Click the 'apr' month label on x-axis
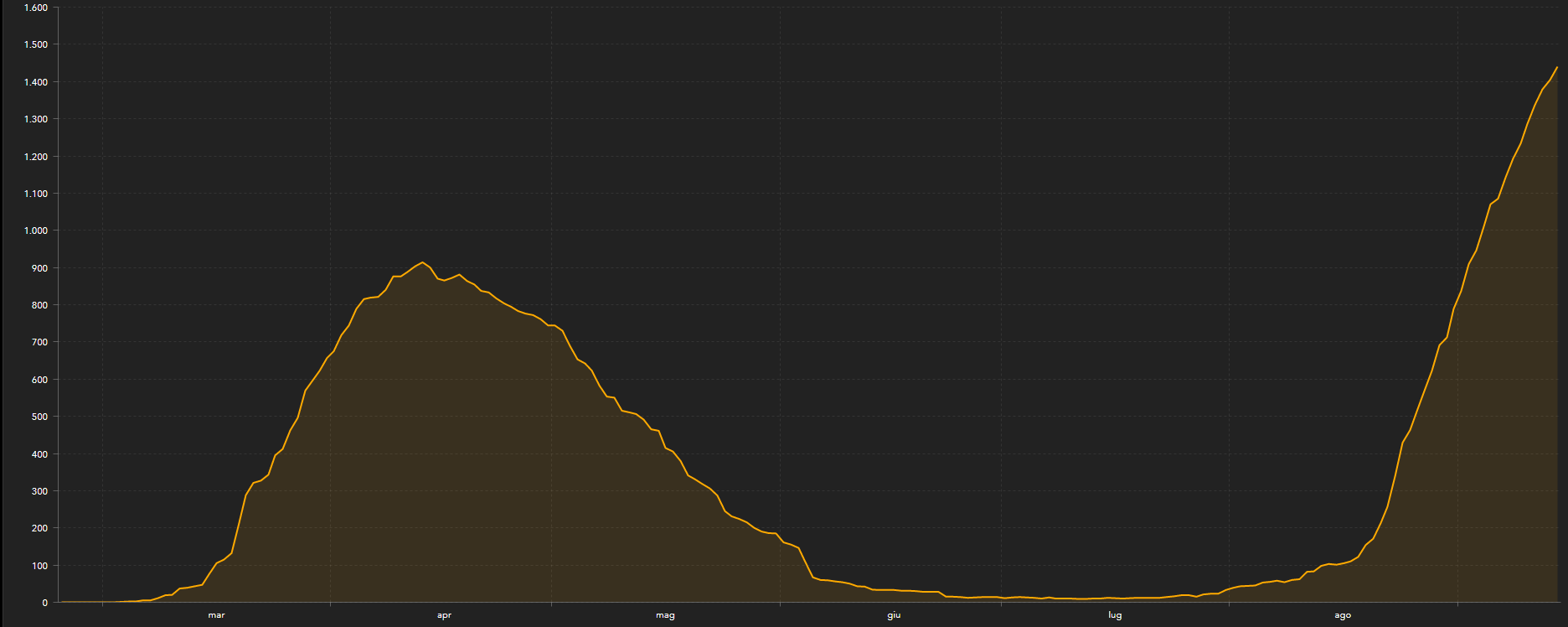The width and height of the screenshot is (1568, 627). pos(444,615)
